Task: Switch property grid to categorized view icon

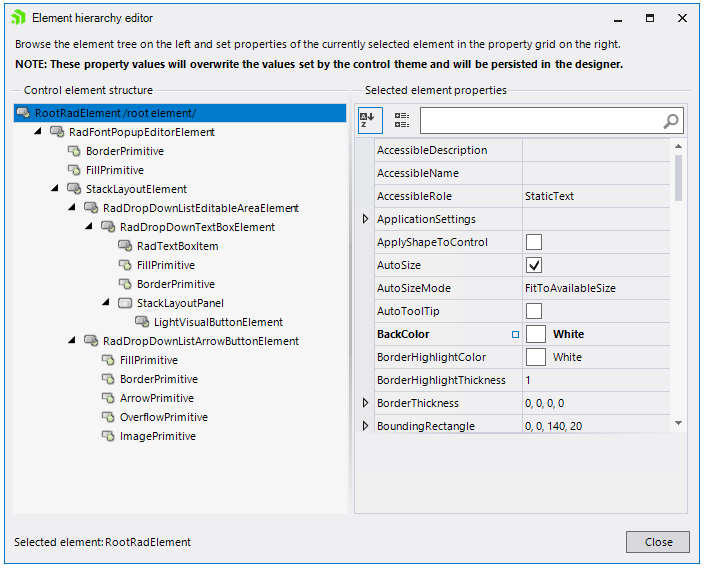Action: (402, 120)
